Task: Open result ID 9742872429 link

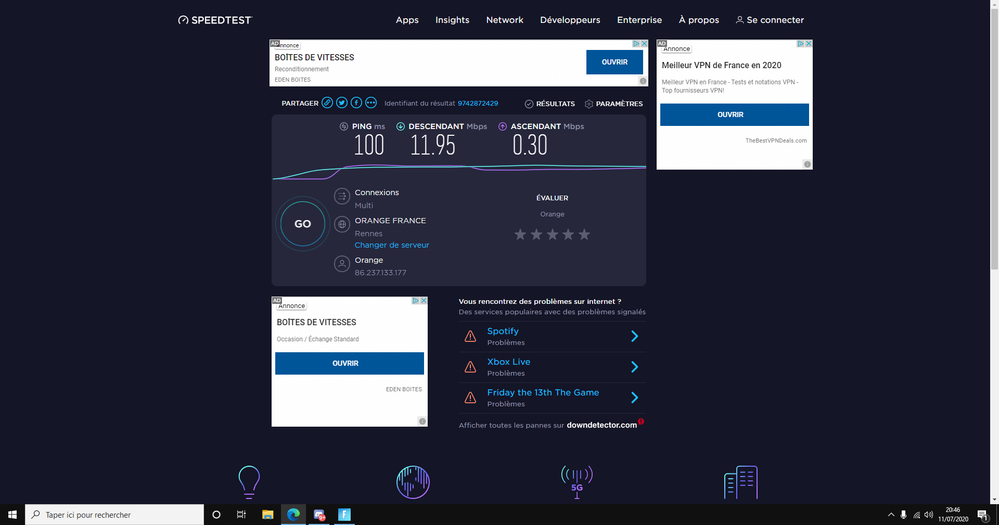Action: point(478,103)
